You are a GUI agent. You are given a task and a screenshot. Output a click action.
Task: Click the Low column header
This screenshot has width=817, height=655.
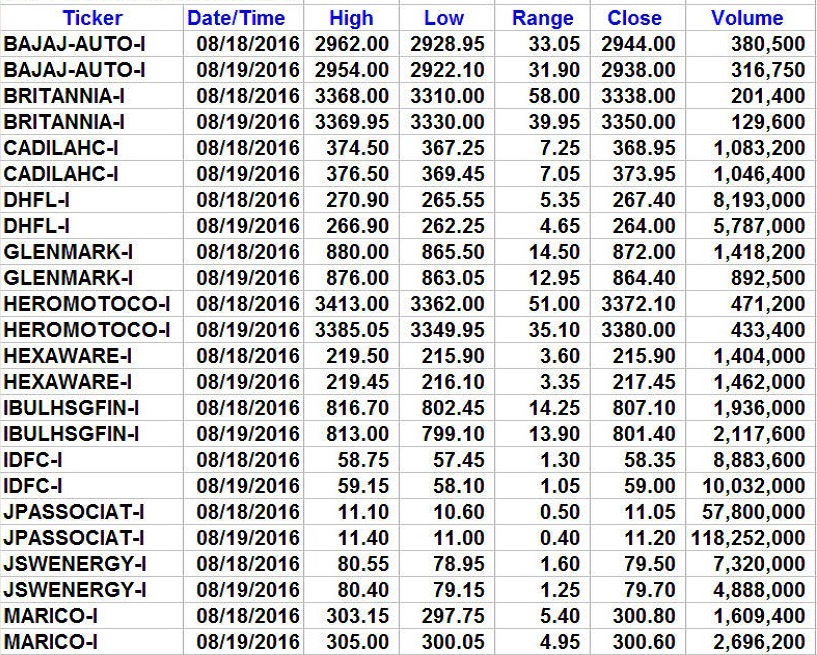(x=444, y=18)
